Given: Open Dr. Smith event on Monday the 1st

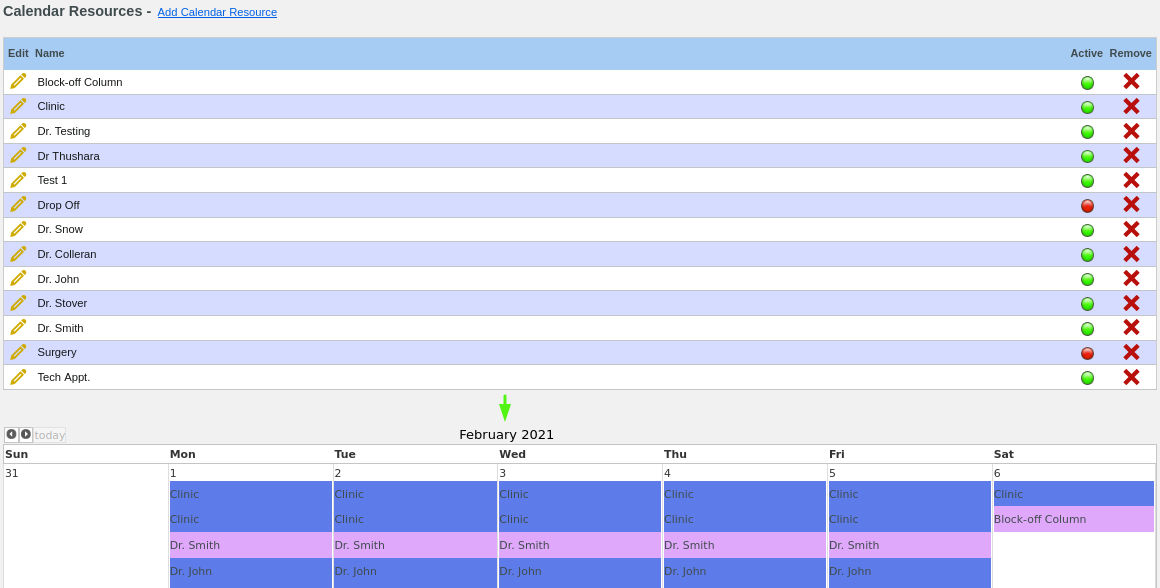Looking at the screenshot, I should [251, 545].
